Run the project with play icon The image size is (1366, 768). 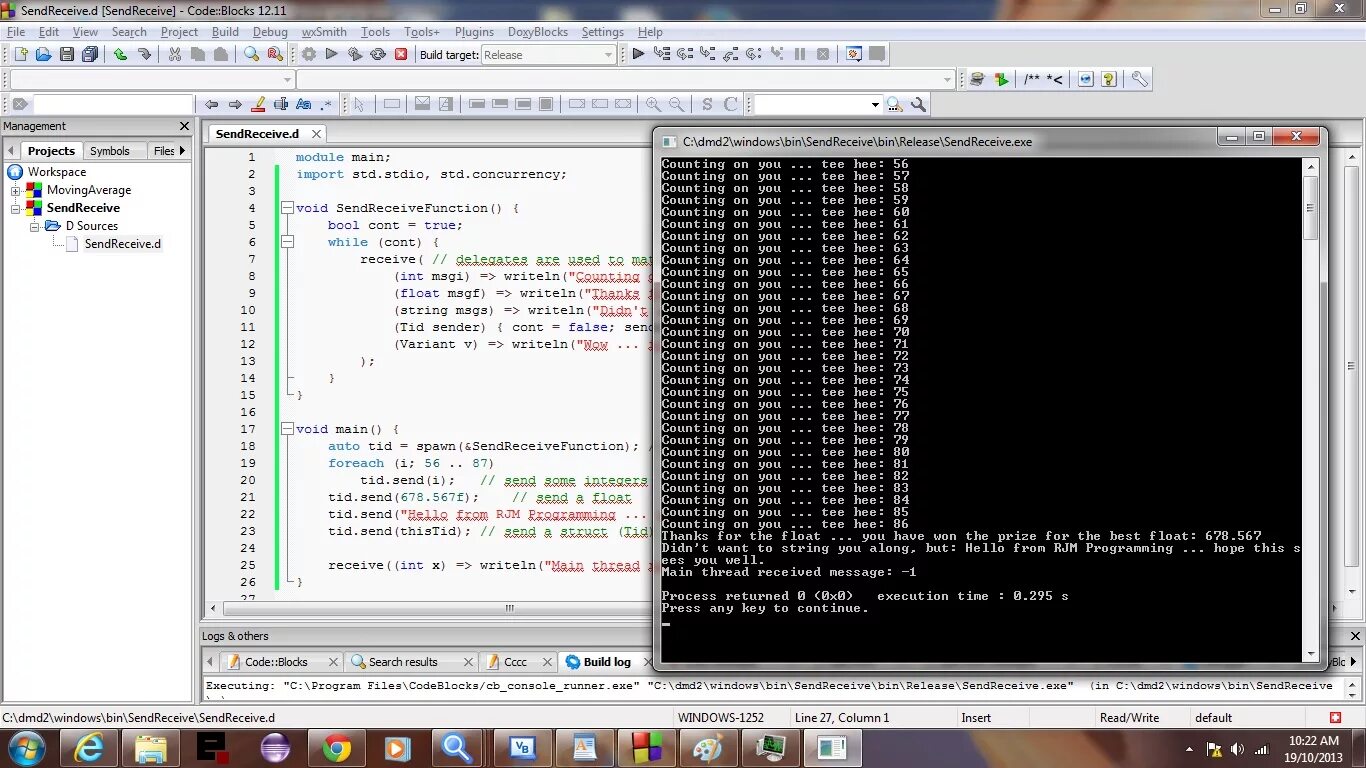pos(332,54)
